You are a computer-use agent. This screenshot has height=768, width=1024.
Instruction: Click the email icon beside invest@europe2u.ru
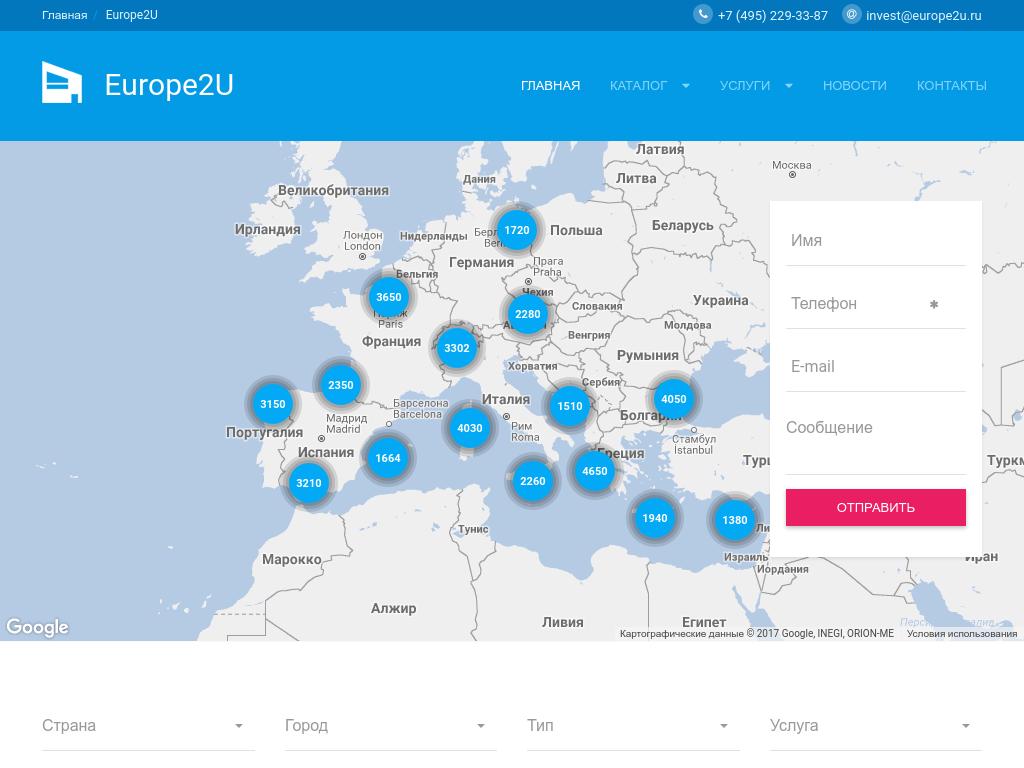pyautogui.click(x=852, y=14)
